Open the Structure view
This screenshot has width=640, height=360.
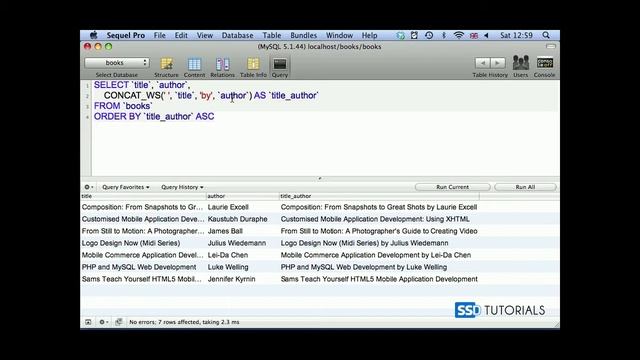click(x=166, y=67)
